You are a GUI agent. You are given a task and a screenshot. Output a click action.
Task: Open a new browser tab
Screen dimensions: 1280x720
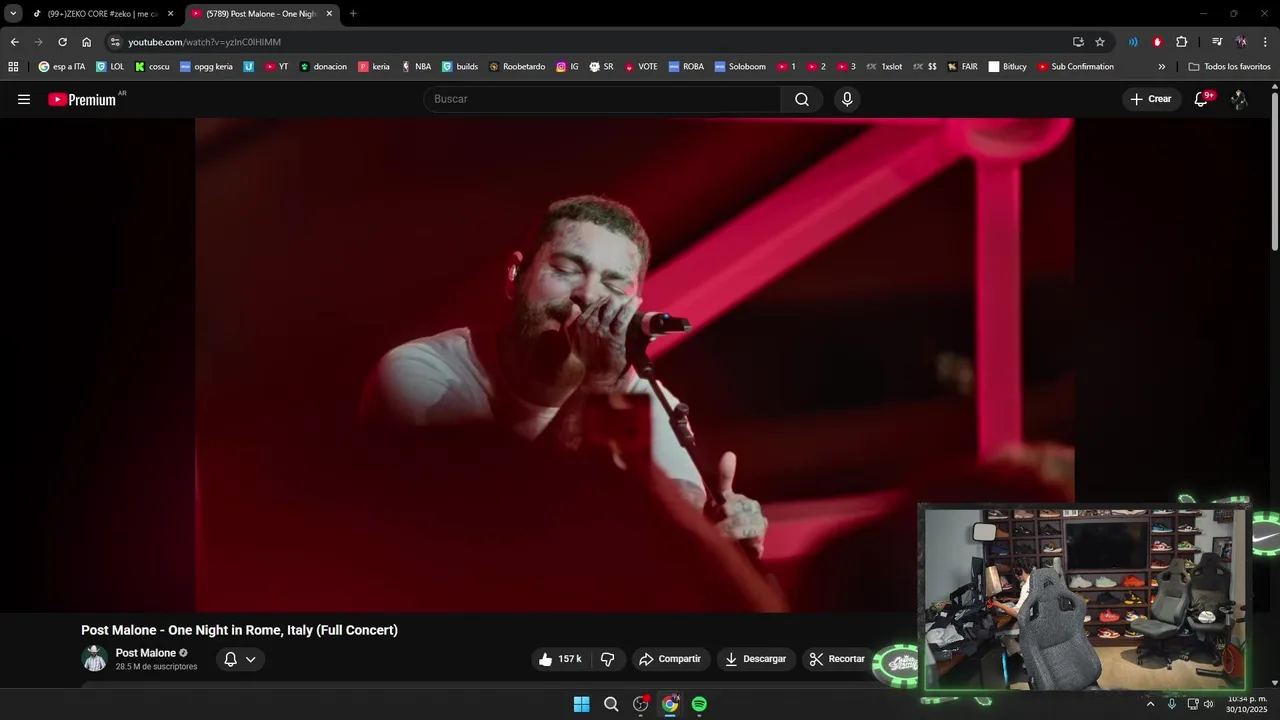[353, 14]
